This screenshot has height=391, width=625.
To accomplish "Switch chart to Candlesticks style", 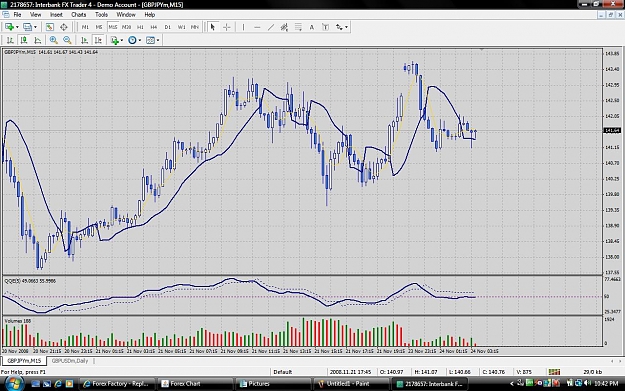I will coord(24,40).
